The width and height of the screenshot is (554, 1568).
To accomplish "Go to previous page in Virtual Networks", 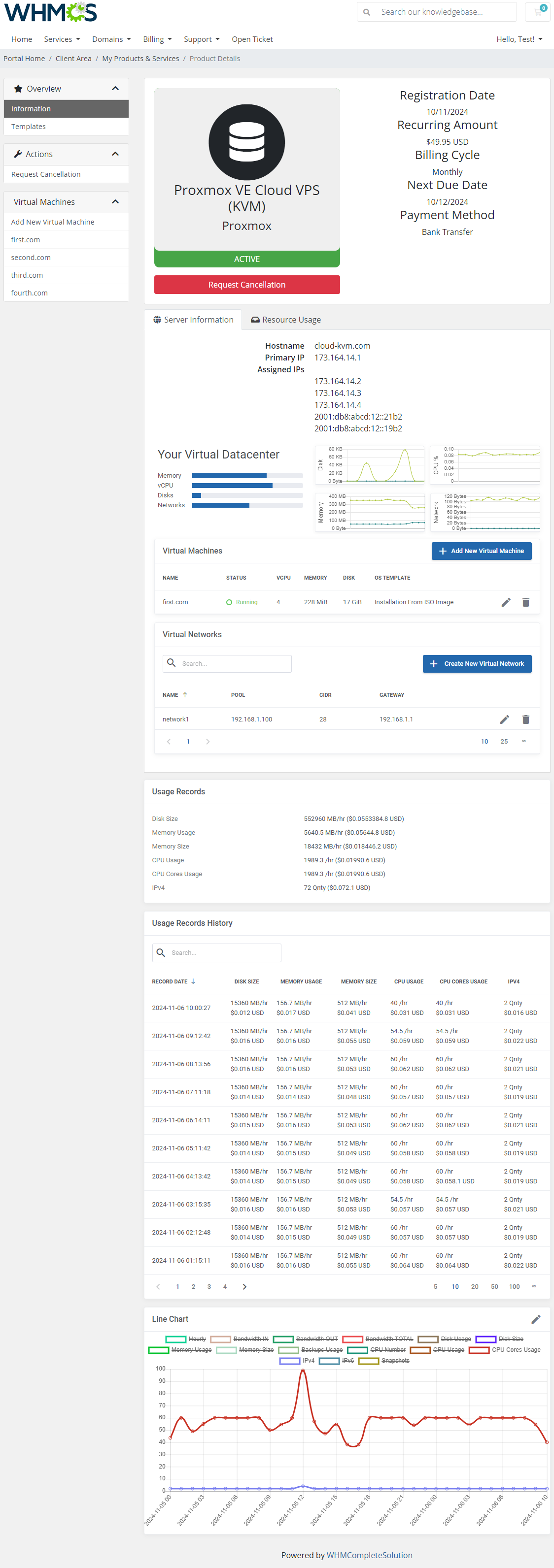I will click(169, 741).
